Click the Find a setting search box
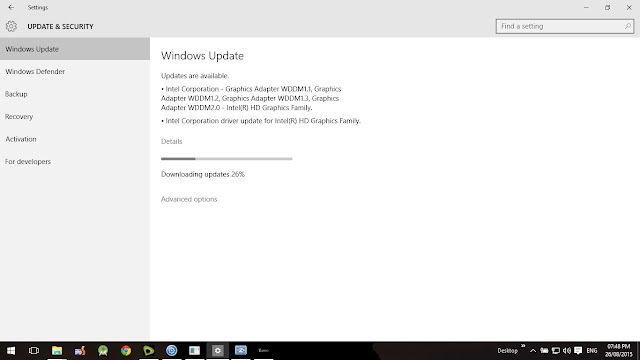Image resolution: width=640 pixels, height=360 pixels. pyautogui.click(x=564, y=26)
